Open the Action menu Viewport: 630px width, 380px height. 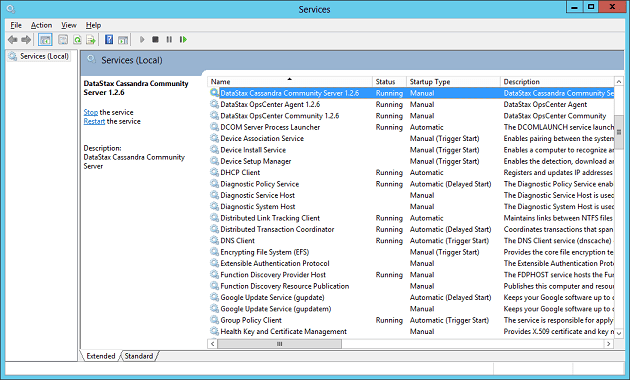point(41,25)
